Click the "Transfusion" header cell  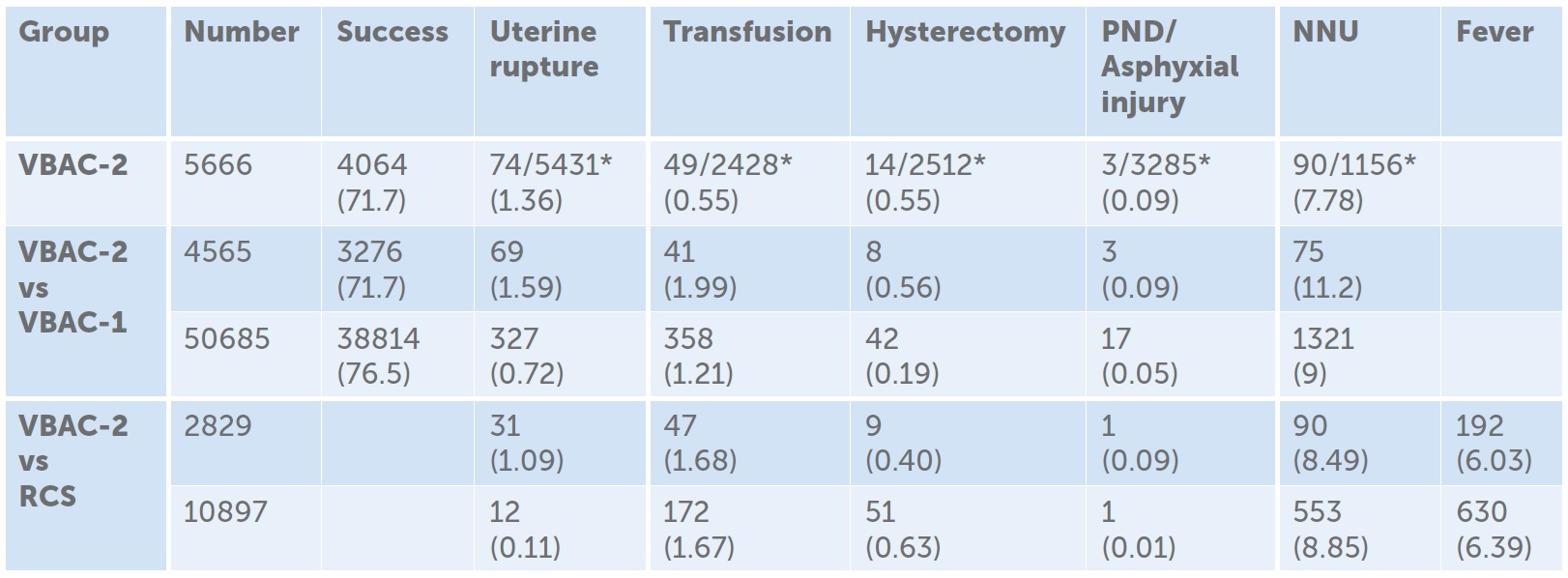coord(747,32)
